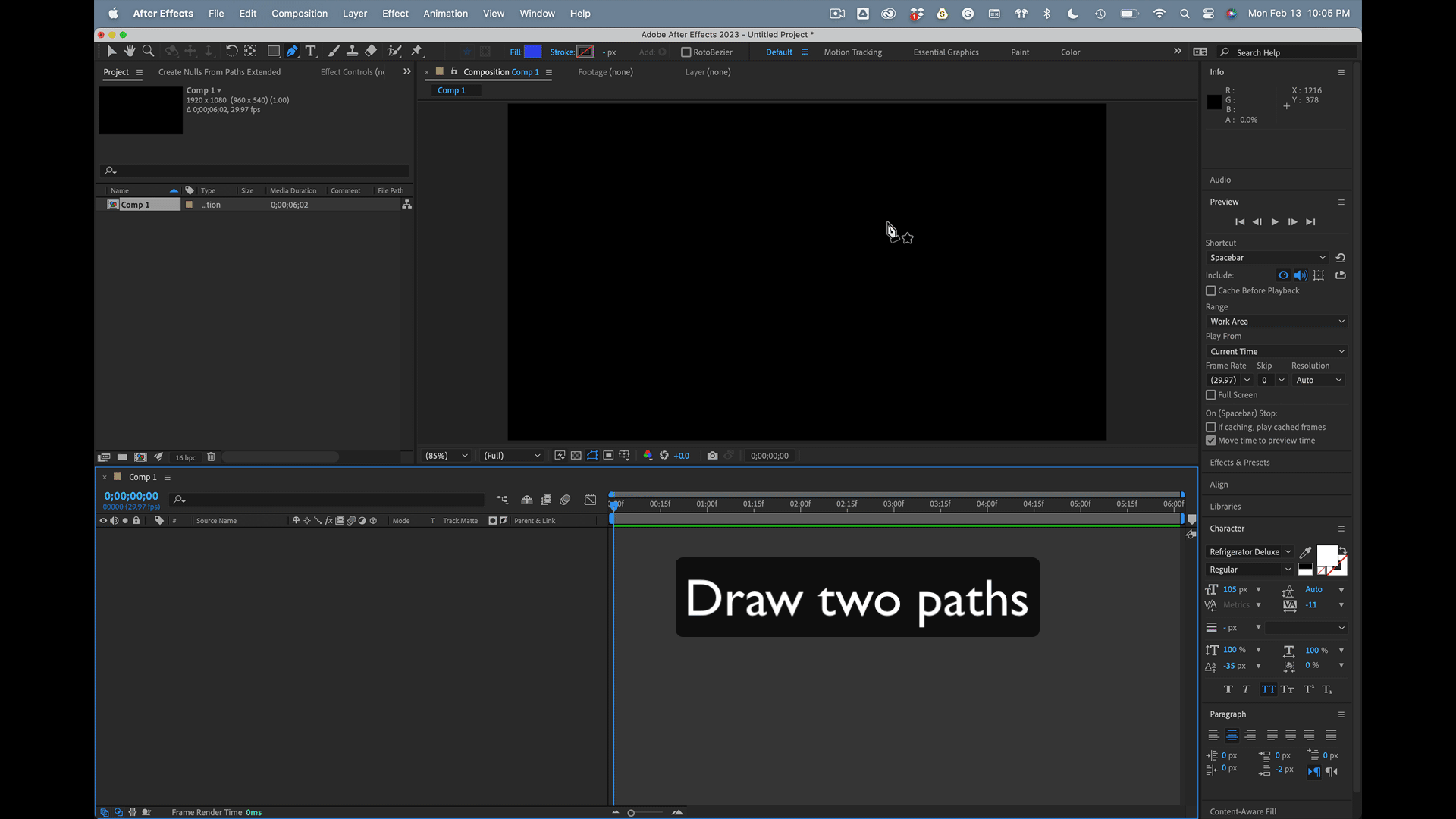Select Comp 1 in the Project list
The image size is (1456, 819).
point(136,205)
